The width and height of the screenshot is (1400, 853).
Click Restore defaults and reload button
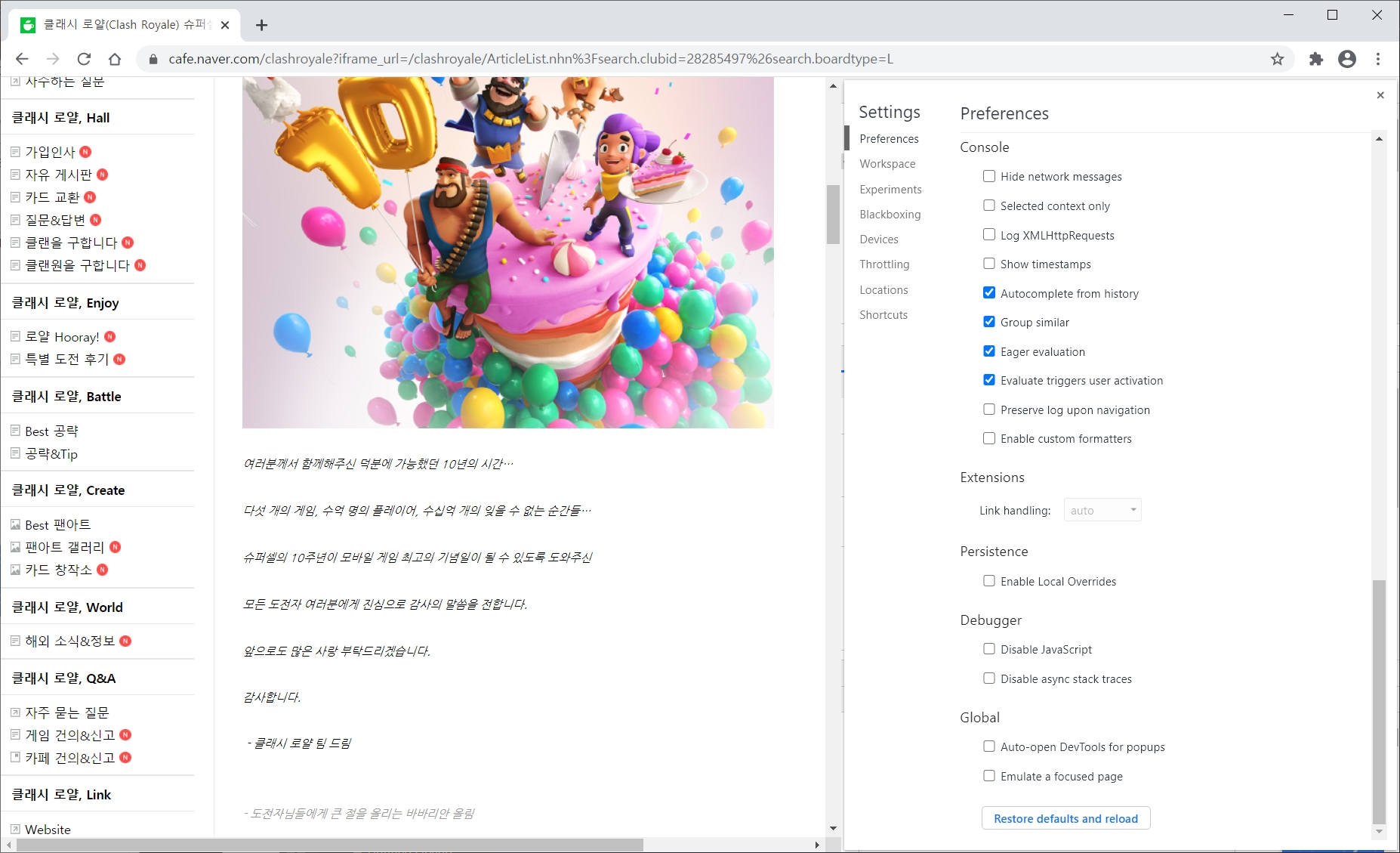(x=1065, y=818)
